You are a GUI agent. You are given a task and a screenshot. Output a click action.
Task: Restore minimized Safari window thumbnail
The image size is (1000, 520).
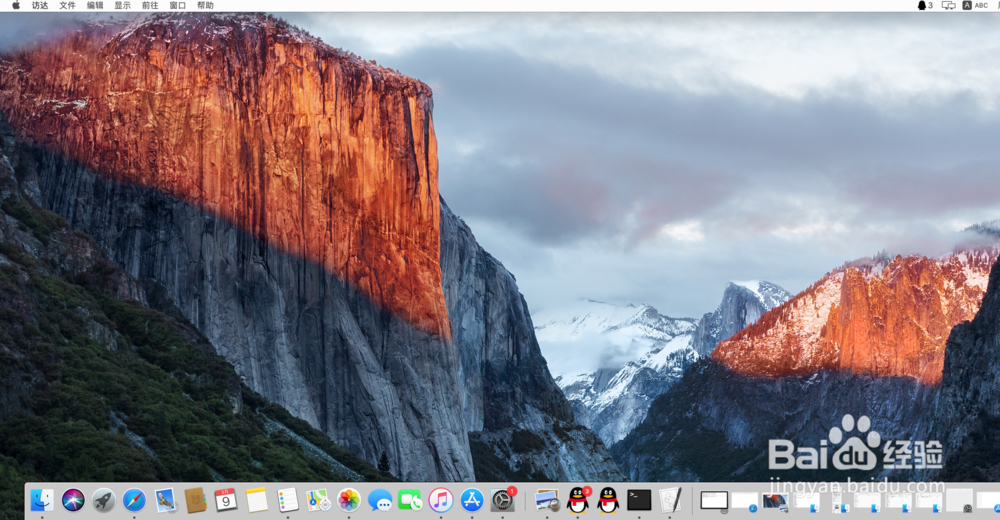tap(744, 501)
